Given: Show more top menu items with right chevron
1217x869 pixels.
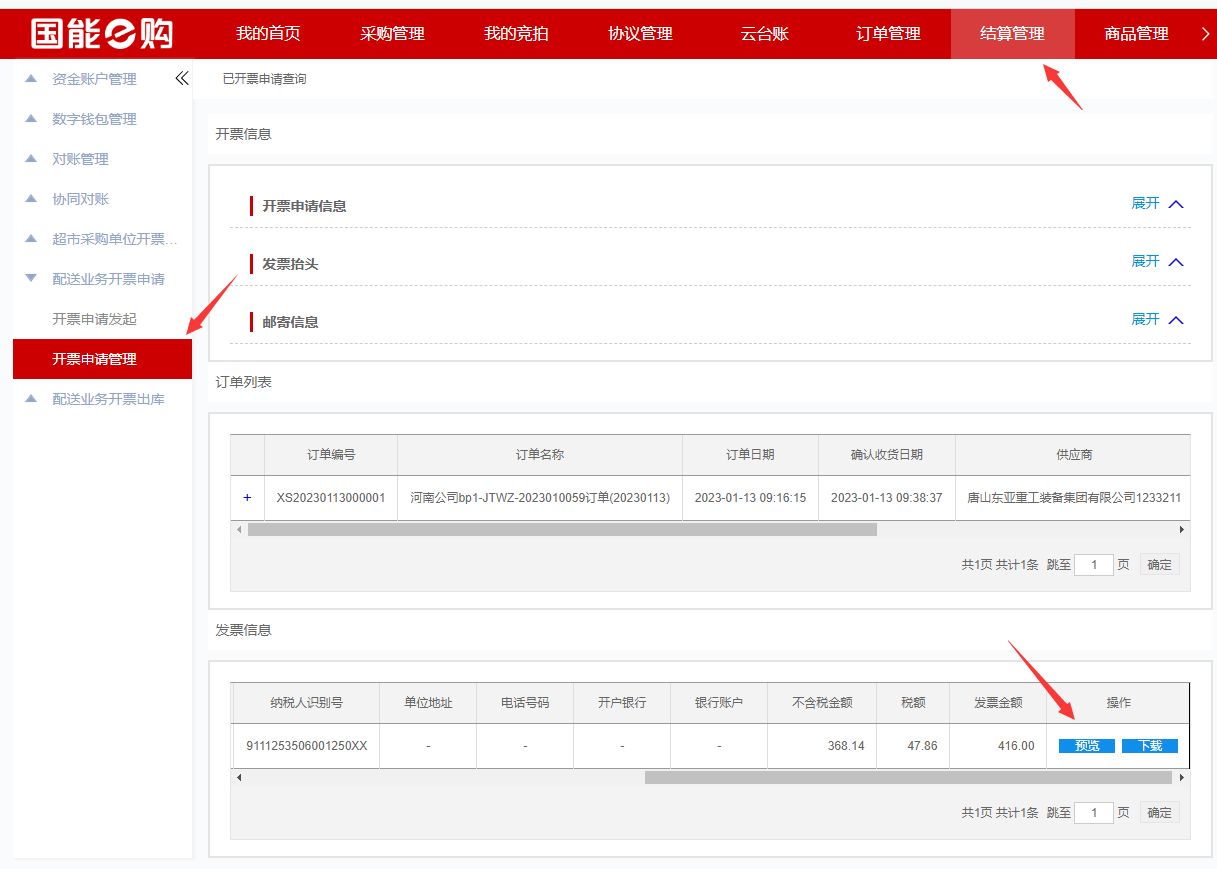Looking at the screenshot, I should [1205, 34].
